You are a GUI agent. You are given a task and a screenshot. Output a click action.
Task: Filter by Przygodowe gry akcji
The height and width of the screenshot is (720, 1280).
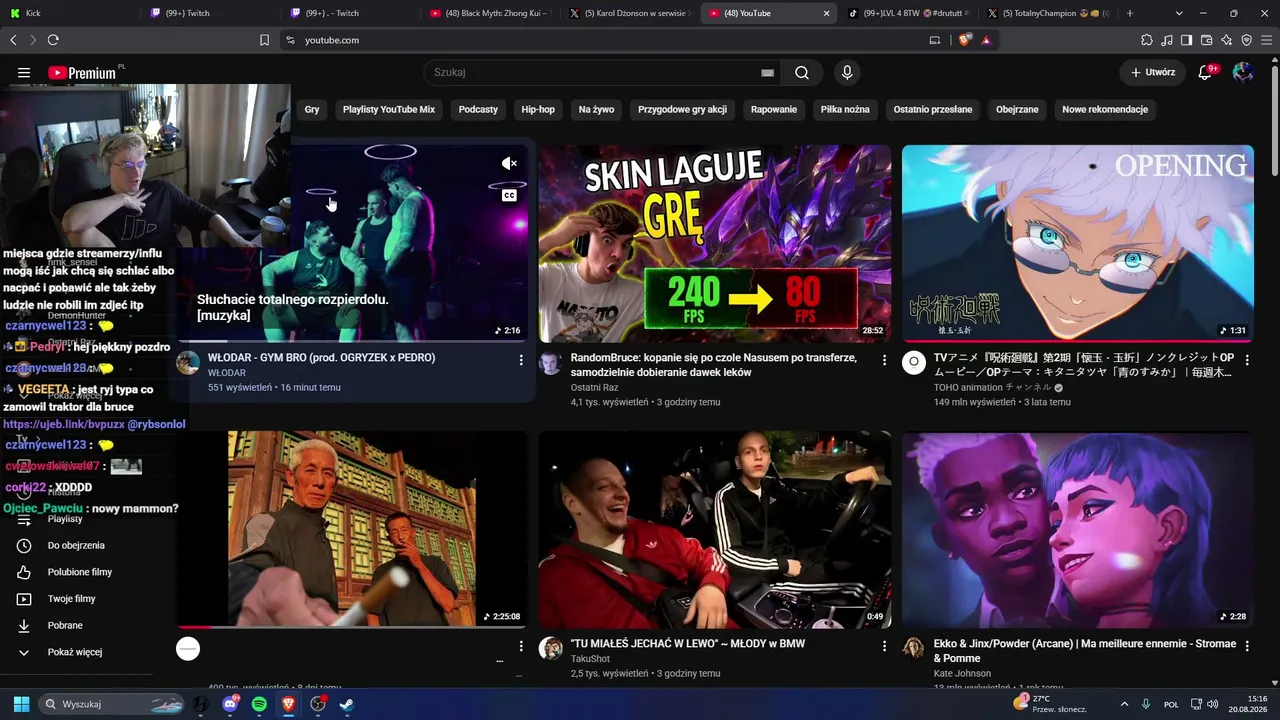pyautogui.click(x=682, y=109)
